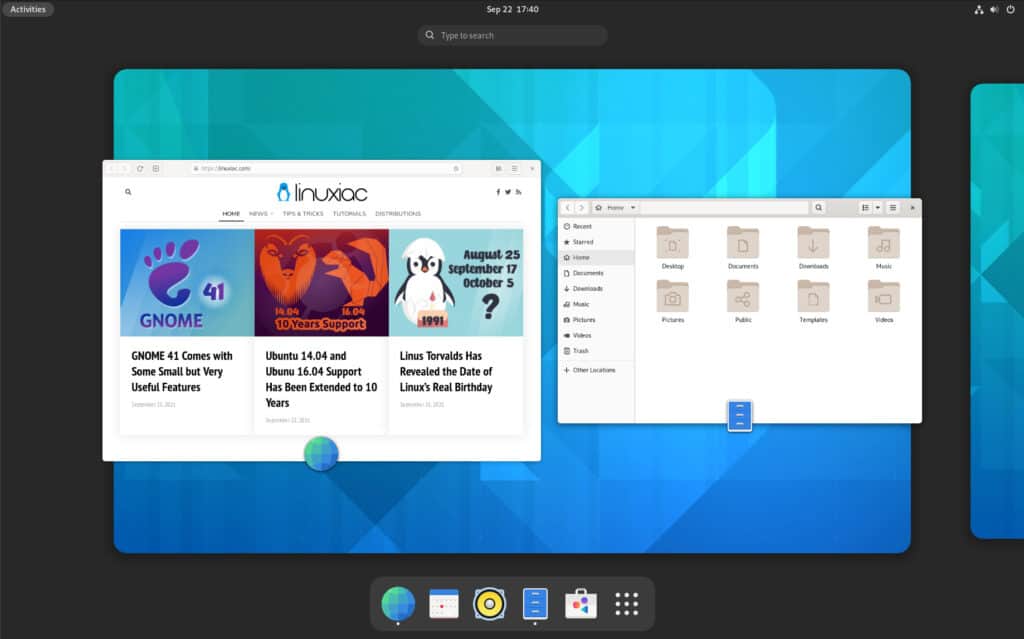Open the penguin birthday article thumbnail
The width and height of the screenshot is (1024, 639).
click(x=456, y=282)
